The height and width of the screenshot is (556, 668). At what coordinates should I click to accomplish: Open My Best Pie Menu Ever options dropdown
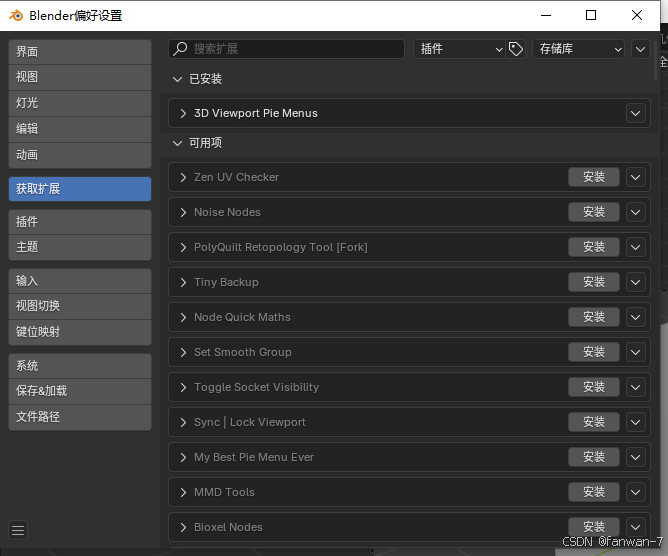636,457
